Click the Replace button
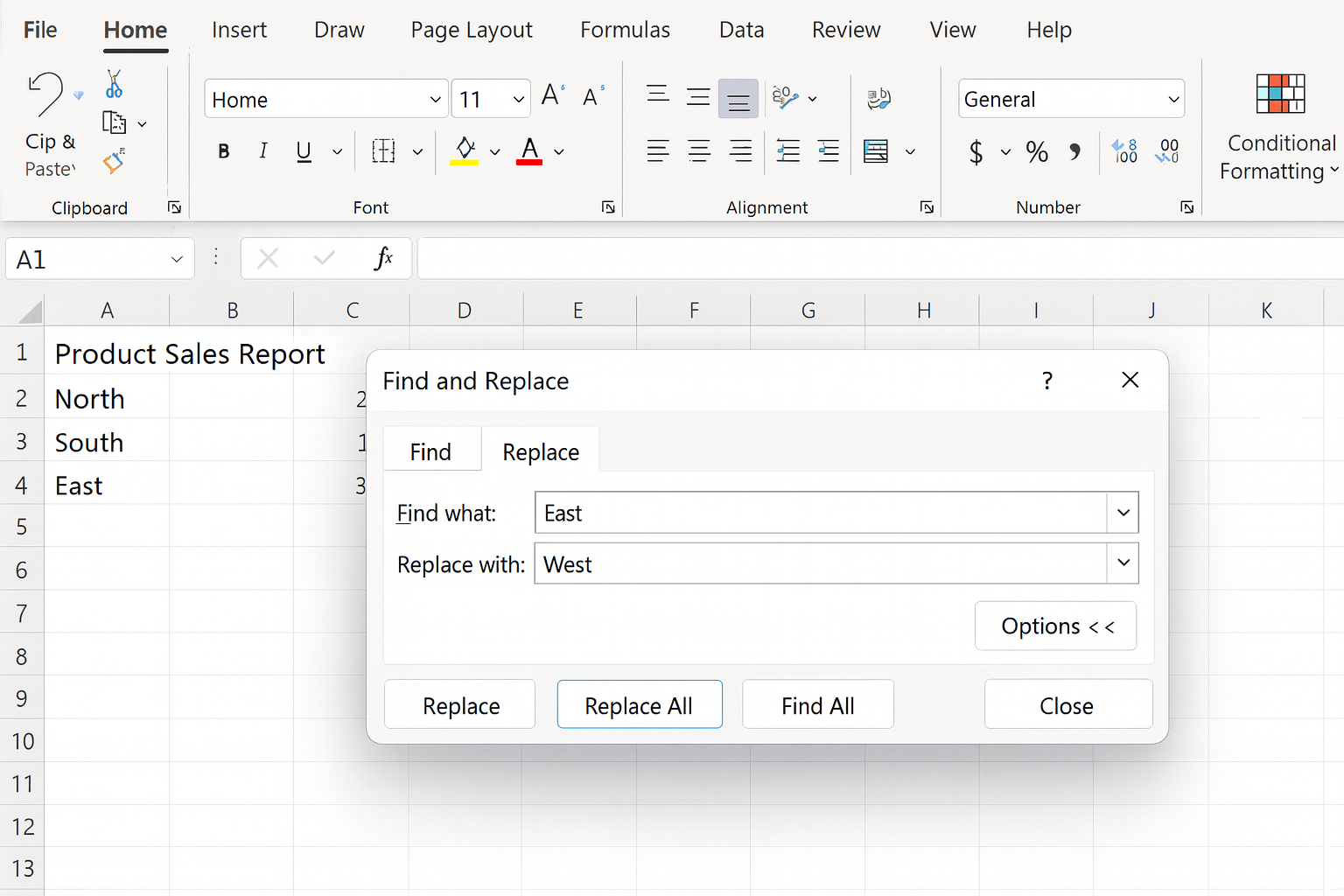1344x896 pixels. (x=460, y=704)
